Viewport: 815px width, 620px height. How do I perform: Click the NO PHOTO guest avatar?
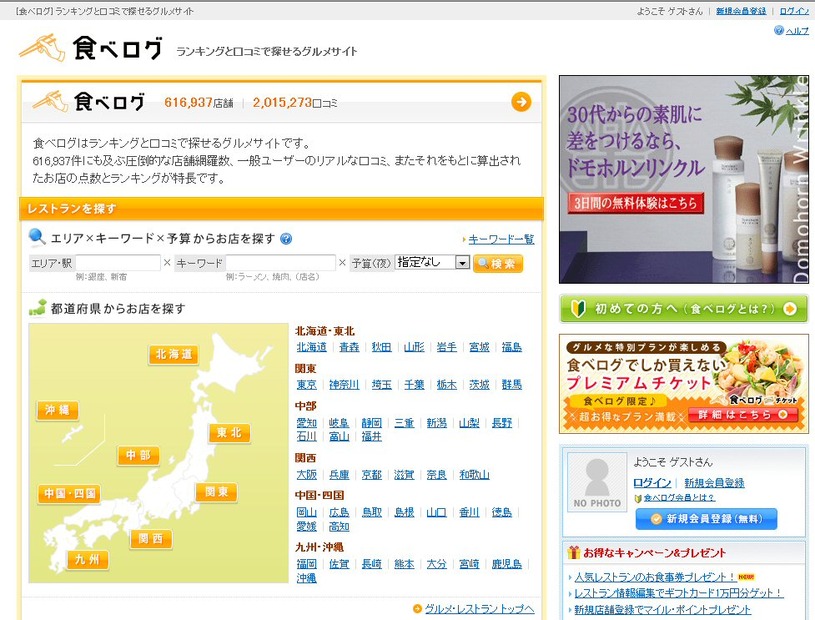pyautogui.click(x=597, y=482)
